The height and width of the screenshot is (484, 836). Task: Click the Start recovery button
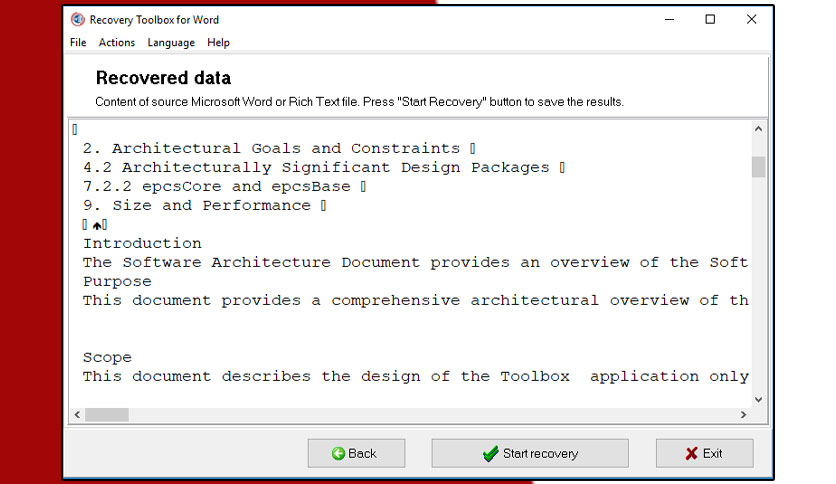click(x=530, y=454)
